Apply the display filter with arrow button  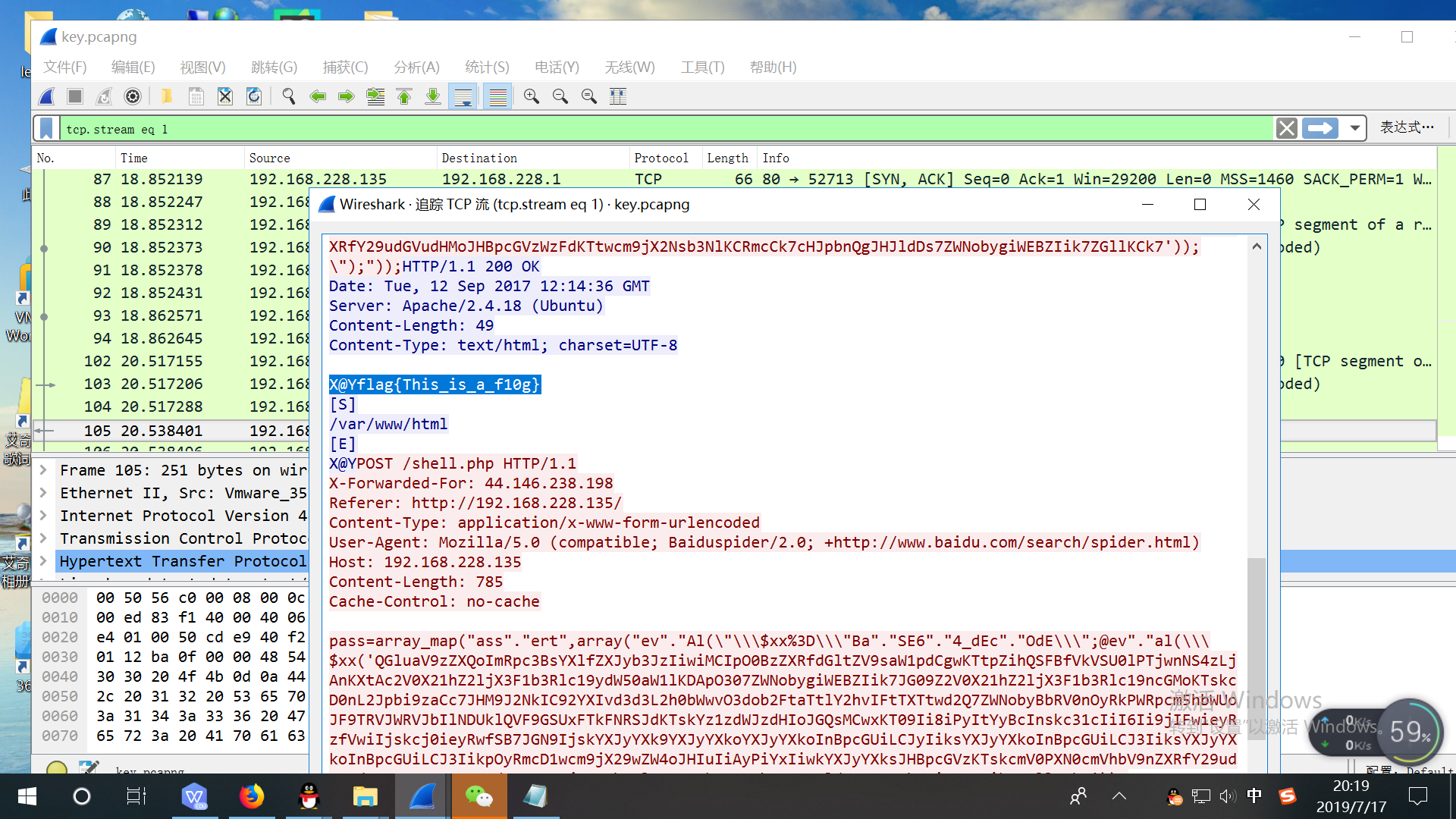pyautogui.click(x=1320, y=128)
